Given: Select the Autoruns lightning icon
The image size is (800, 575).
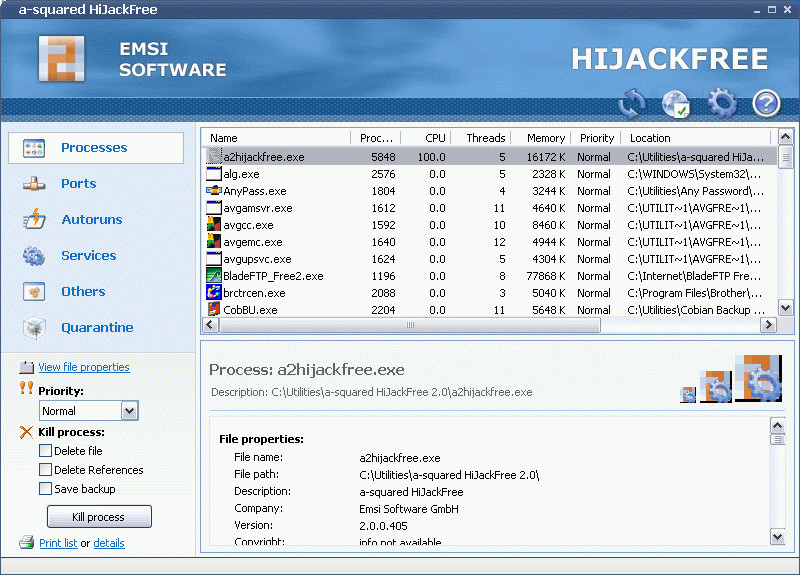Looking at the screenshot, I should (x=34, y=219).
